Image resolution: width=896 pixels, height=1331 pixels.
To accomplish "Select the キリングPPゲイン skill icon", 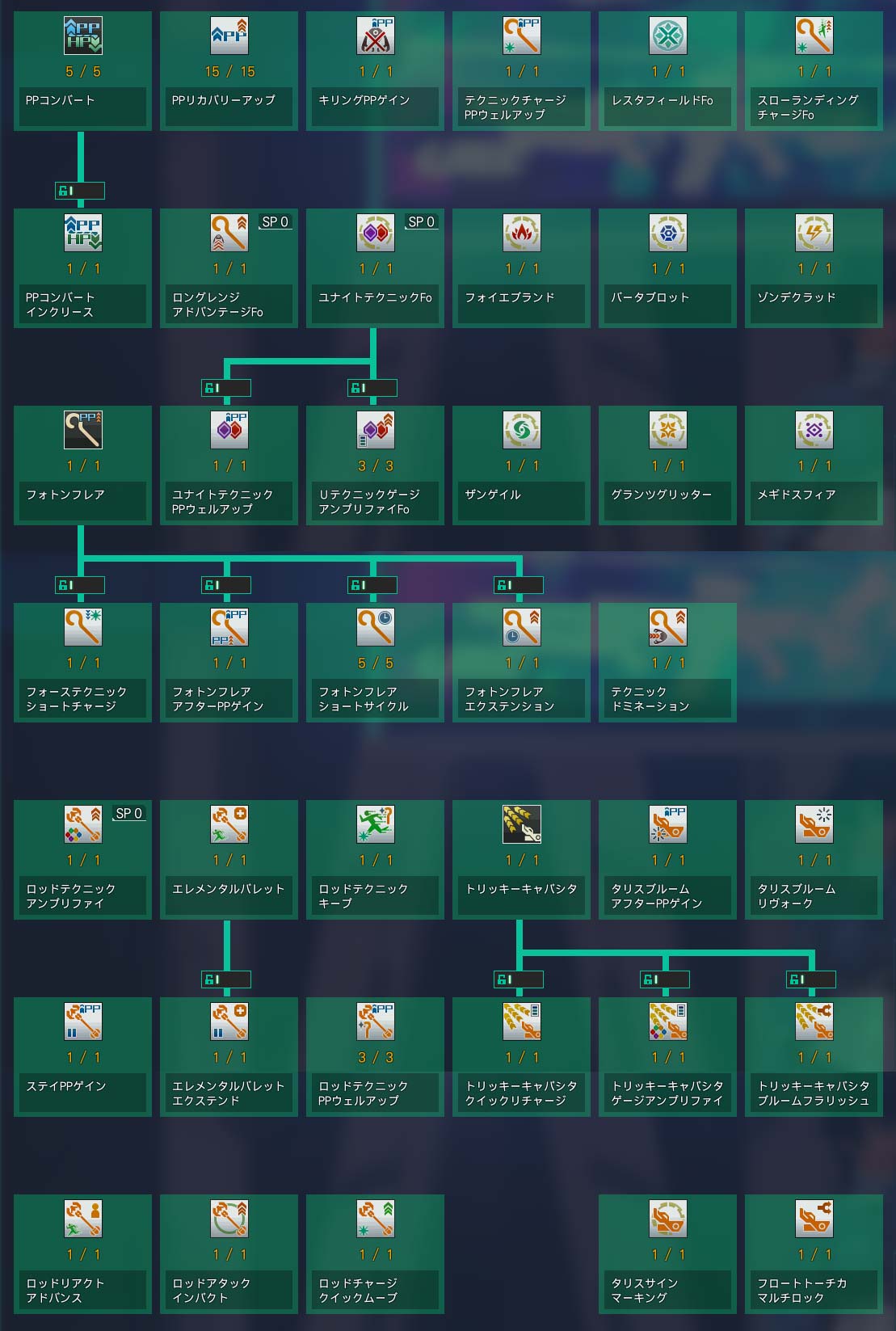I will point(375,36).
